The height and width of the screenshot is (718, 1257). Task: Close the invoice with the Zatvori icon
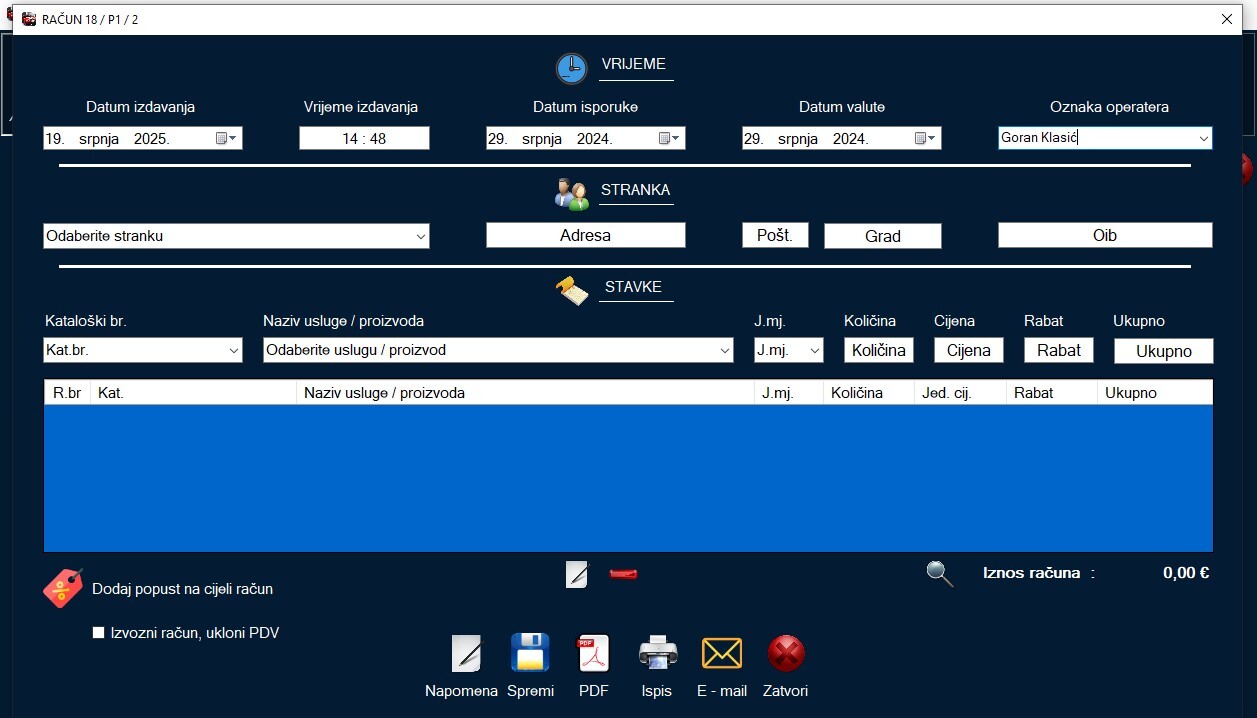785,654
